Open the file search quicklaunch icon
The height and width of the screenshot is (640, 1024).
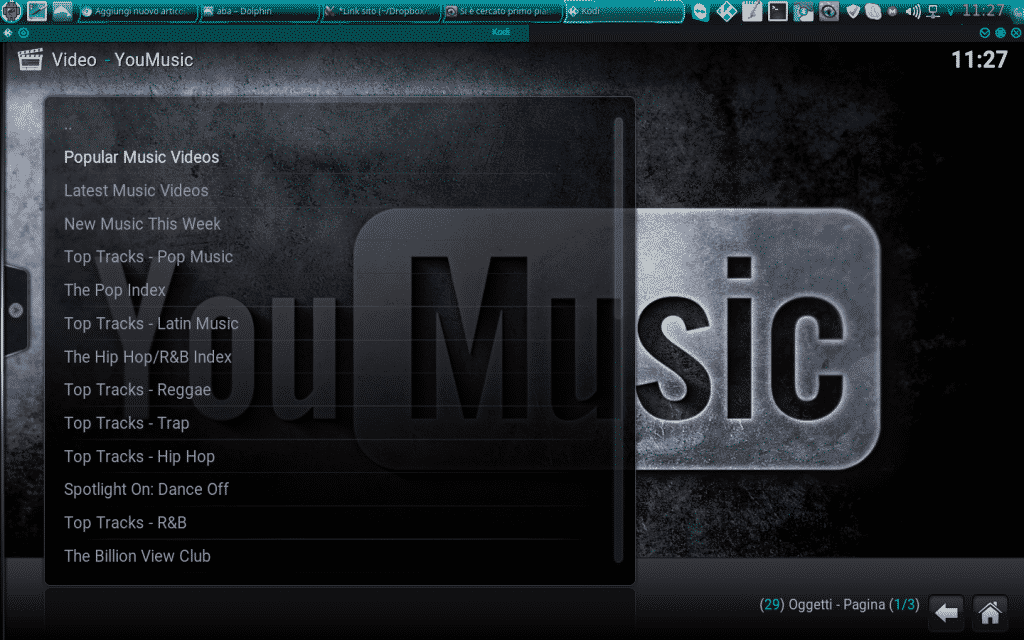point(803,12)
